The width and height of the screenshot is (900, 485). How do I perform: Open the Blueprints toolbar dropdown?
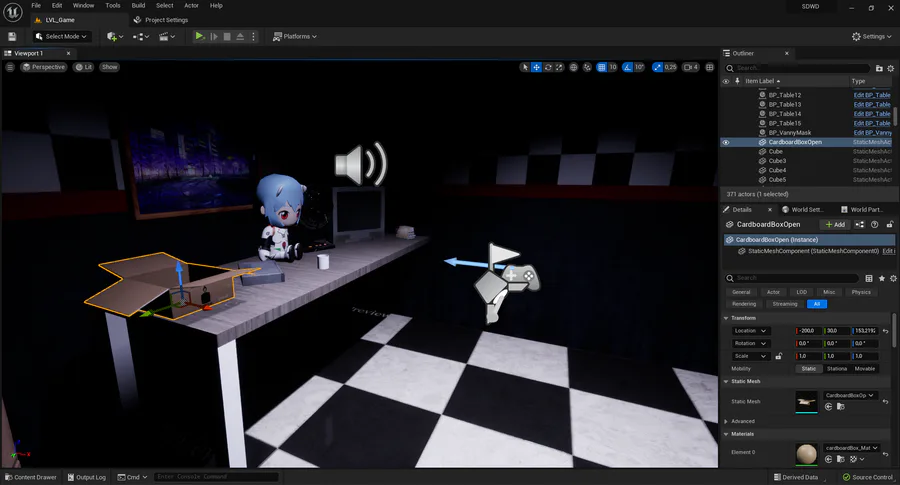[x=141, y=36]
